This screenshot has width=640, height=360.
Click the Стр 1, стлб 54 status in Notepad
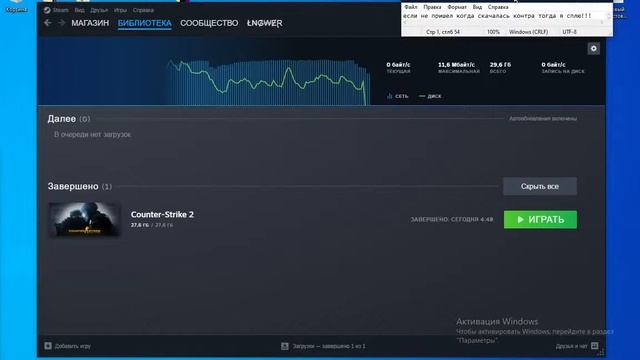point(443,32)
